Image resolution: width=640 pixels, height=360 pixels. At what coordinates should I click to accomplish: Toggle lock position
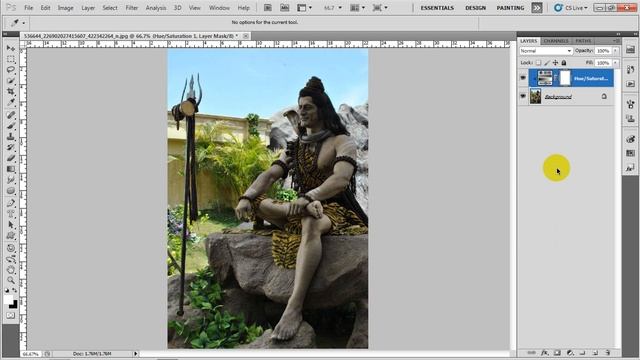(x=555, y=63)
